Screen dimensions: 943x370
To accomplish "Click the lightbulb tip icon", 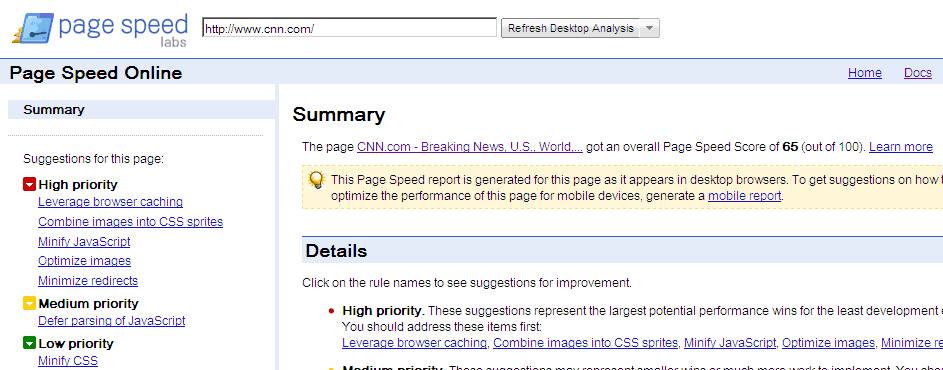I will point(316,180).
